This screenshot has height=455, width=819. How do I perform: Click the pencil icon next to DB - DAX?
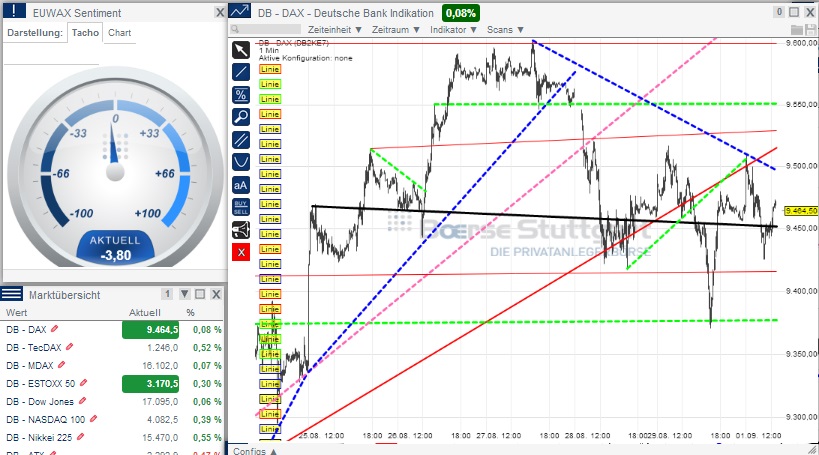point(54,329)
